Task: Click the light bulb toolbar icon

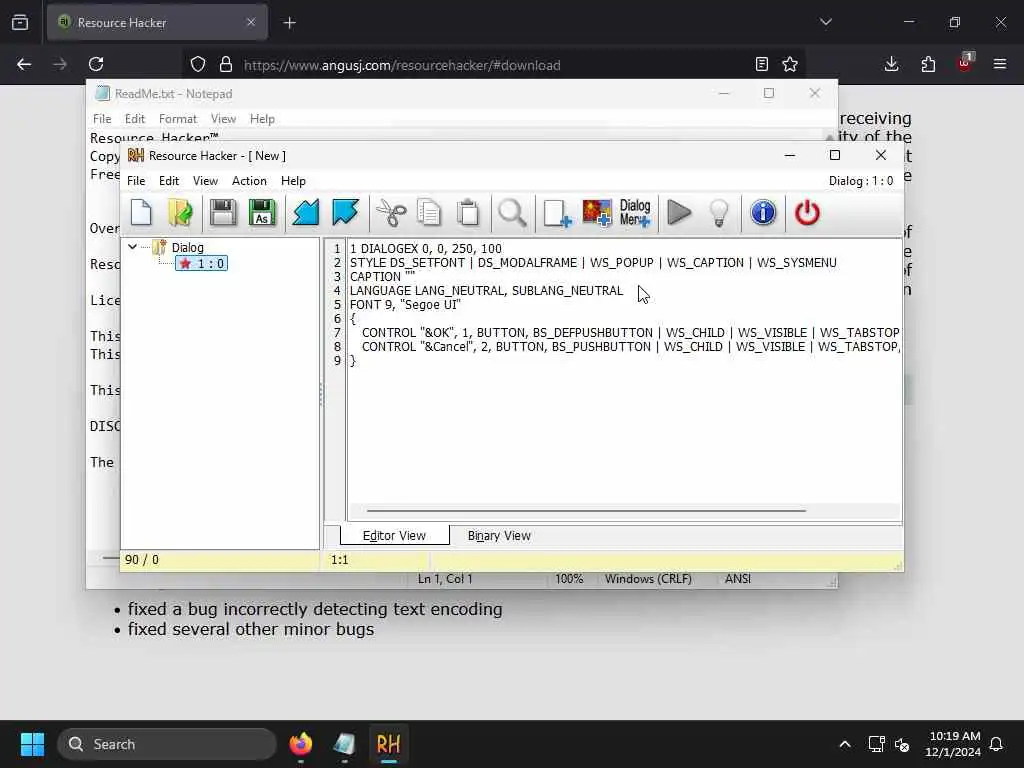Action: (719, 213)
